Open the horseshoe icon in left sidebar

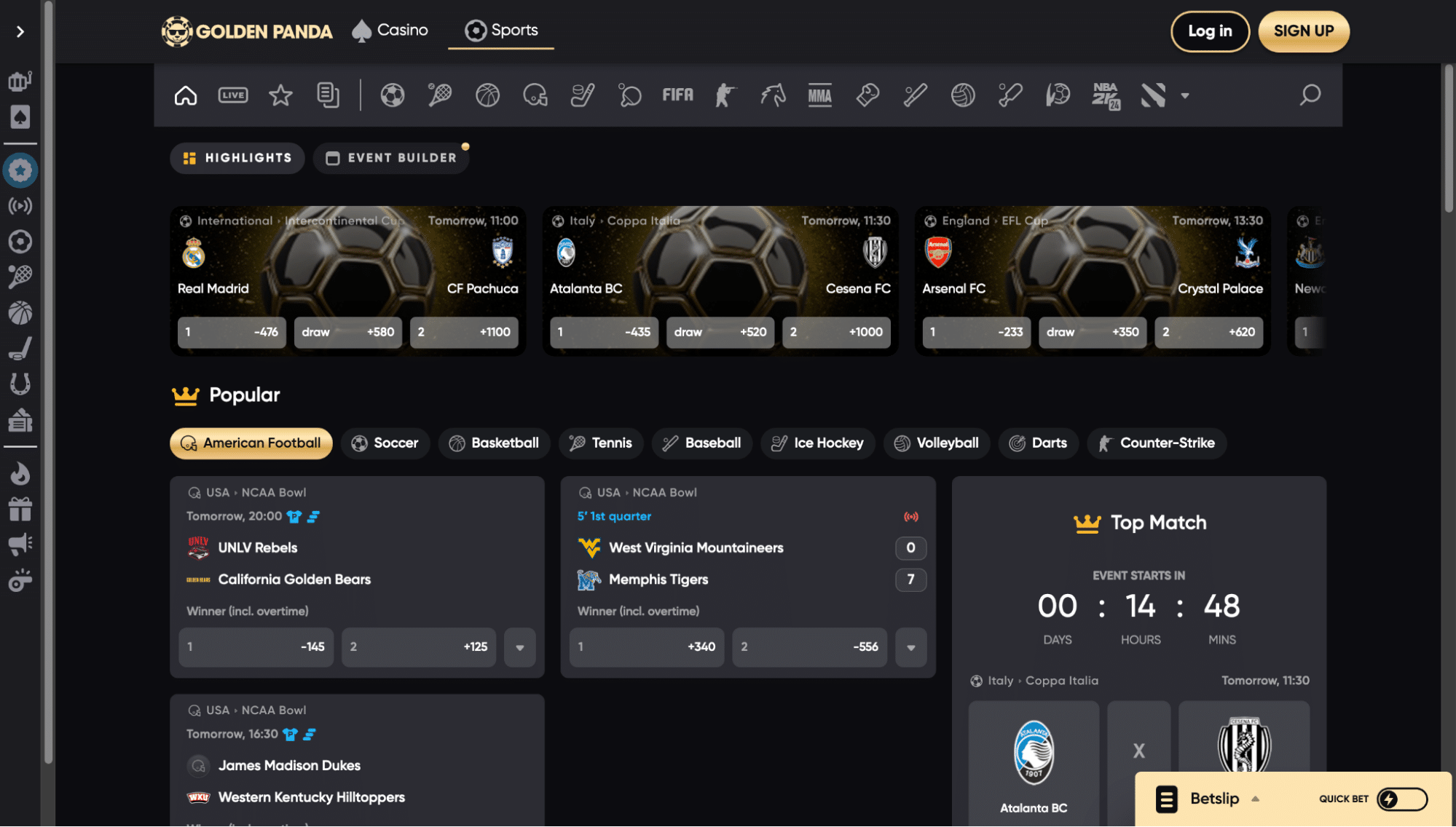click(x=20, y=384)
